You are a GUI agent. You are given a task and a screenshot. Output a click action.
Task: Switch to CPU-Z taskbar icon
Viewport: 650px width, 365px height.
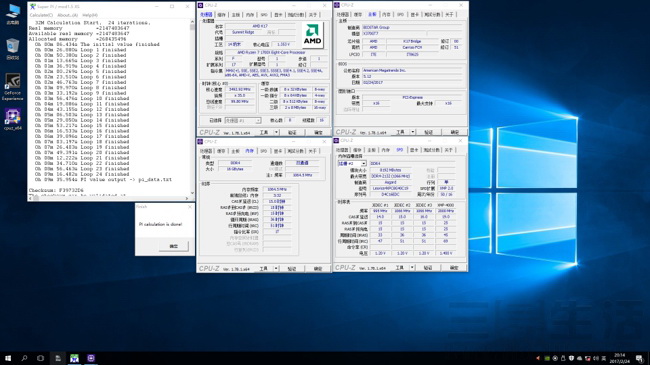tap(91, 358)
